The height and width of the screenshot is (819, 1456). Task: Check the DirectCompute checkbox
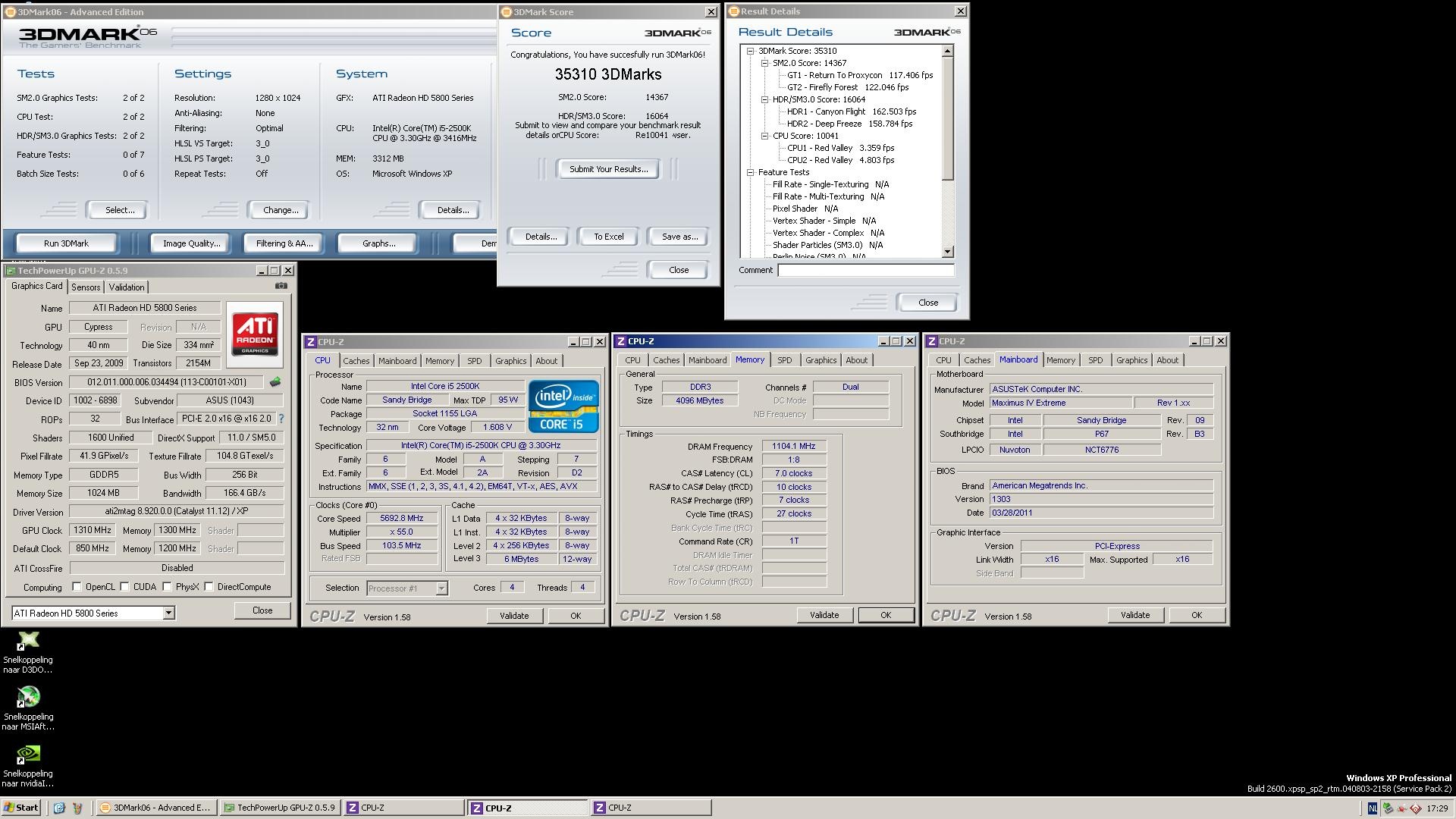pyautogui.click(x=209, y=587)
